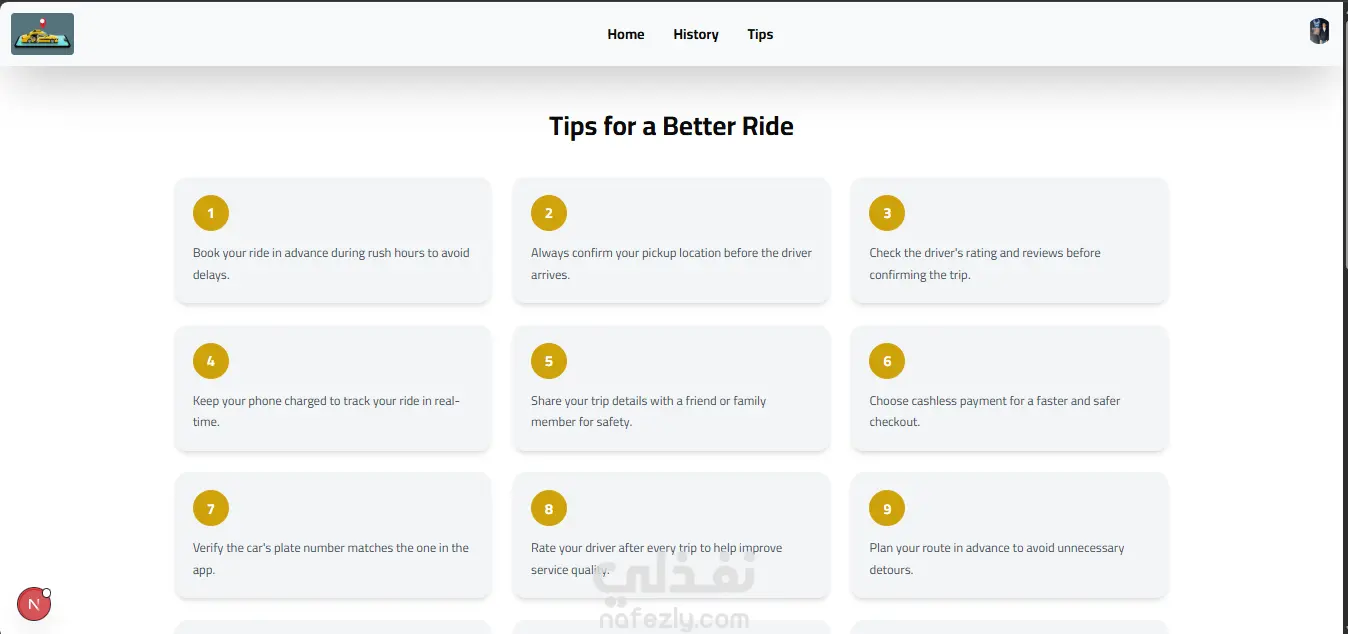Select the number 3 tip badge
This screenshot has width=1348, height=634.
(x=887, y=213)
